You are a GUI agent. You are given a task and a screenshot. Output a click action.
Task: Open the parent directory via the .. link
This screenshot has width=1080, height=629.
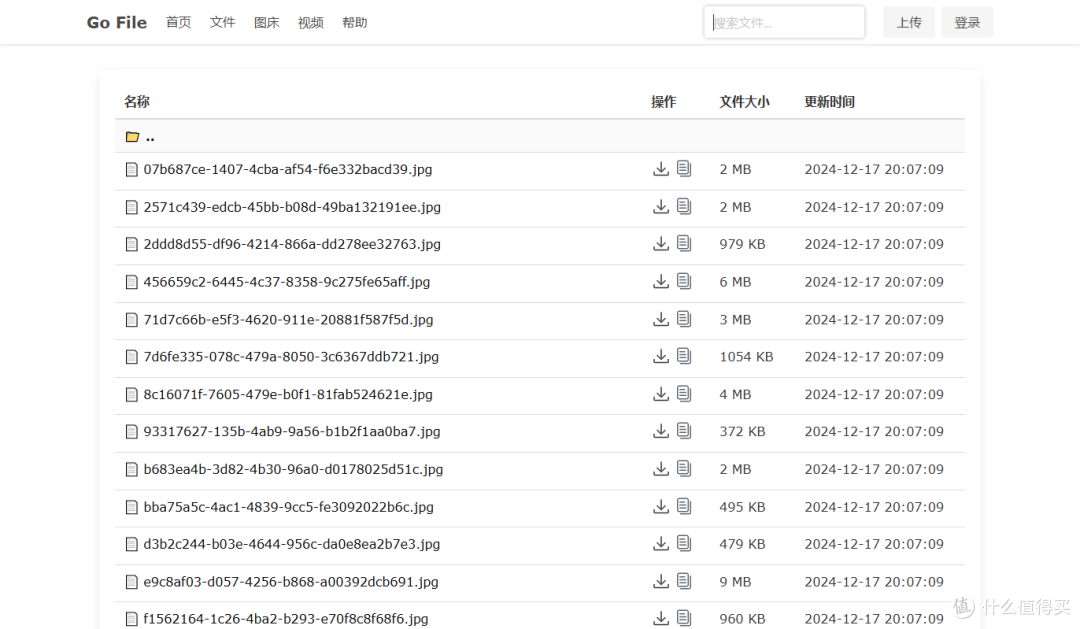(149, 137)
